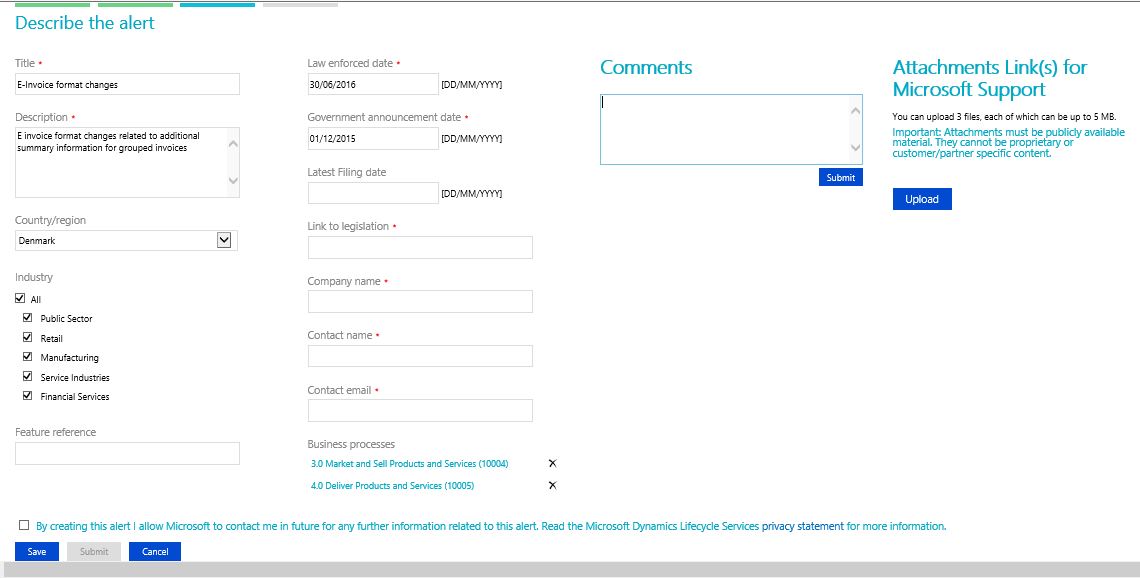This screenshot has width=1140, height=578.
Task: Remove the 4.0 Deliver Products business process
Action: coord(551,485)
